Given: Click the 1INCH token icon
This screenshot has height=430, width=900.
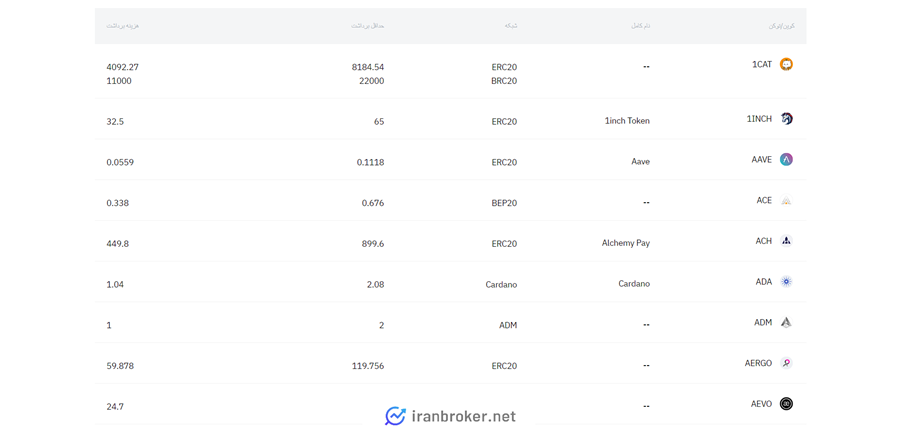Looking at the screenshot, I should point(786,119).
